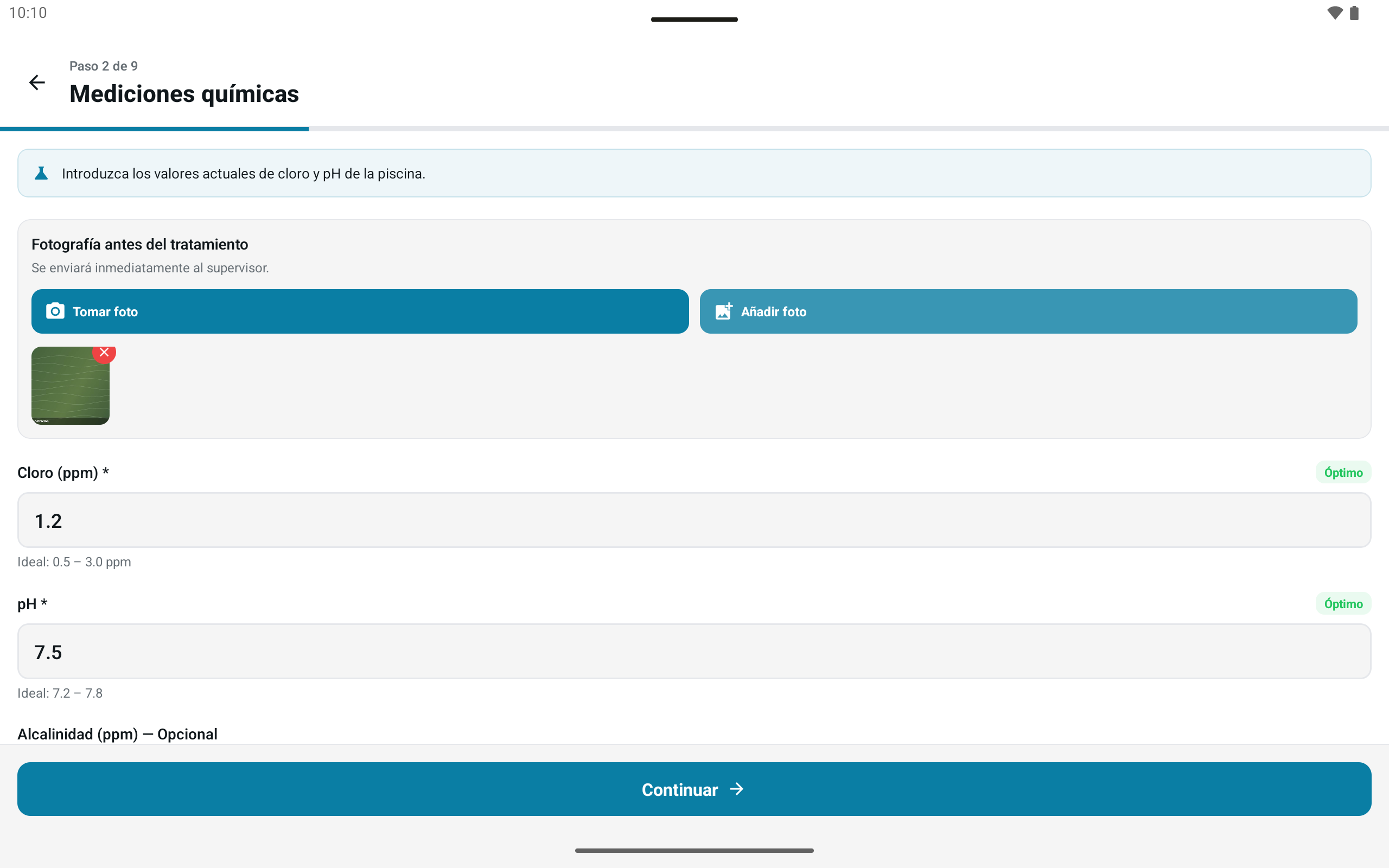Tap the camera icon on Tomar foto
Image resolution: width=1389 pixels, height=868 pixels.
click(55, 311)
